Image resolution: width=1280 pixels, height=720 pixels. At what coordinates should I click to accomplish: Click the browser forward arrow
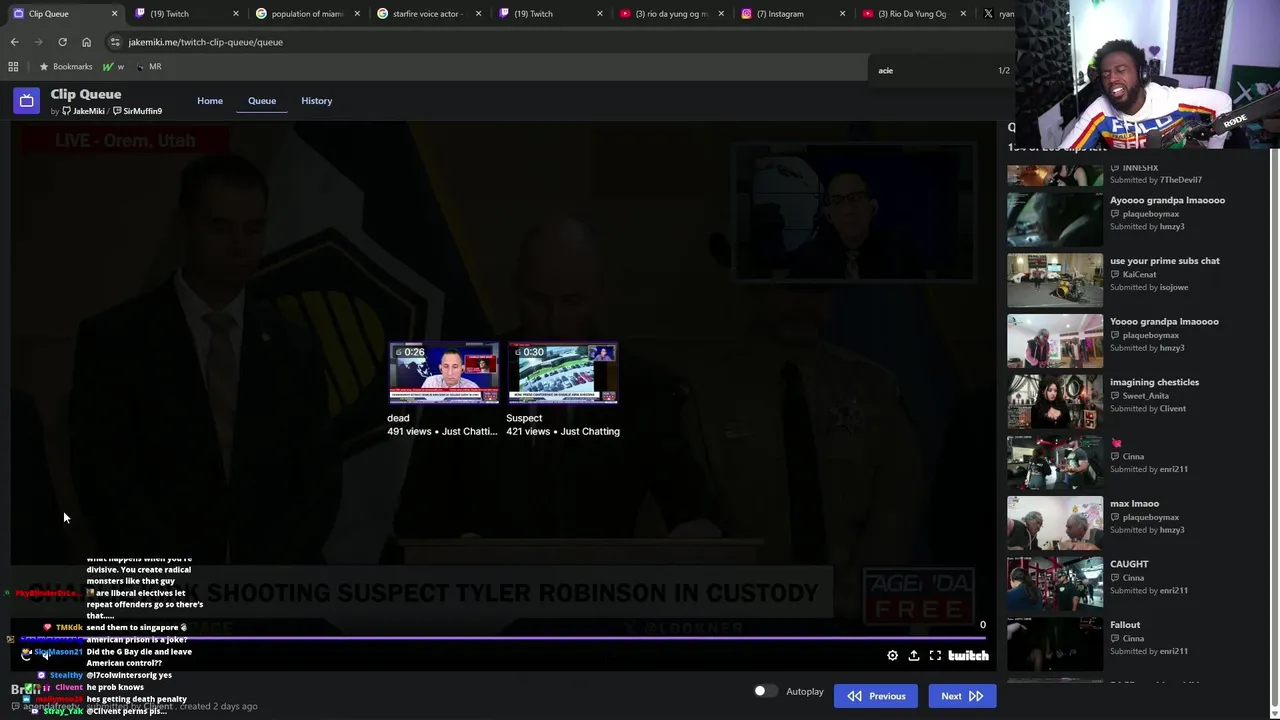38,42
